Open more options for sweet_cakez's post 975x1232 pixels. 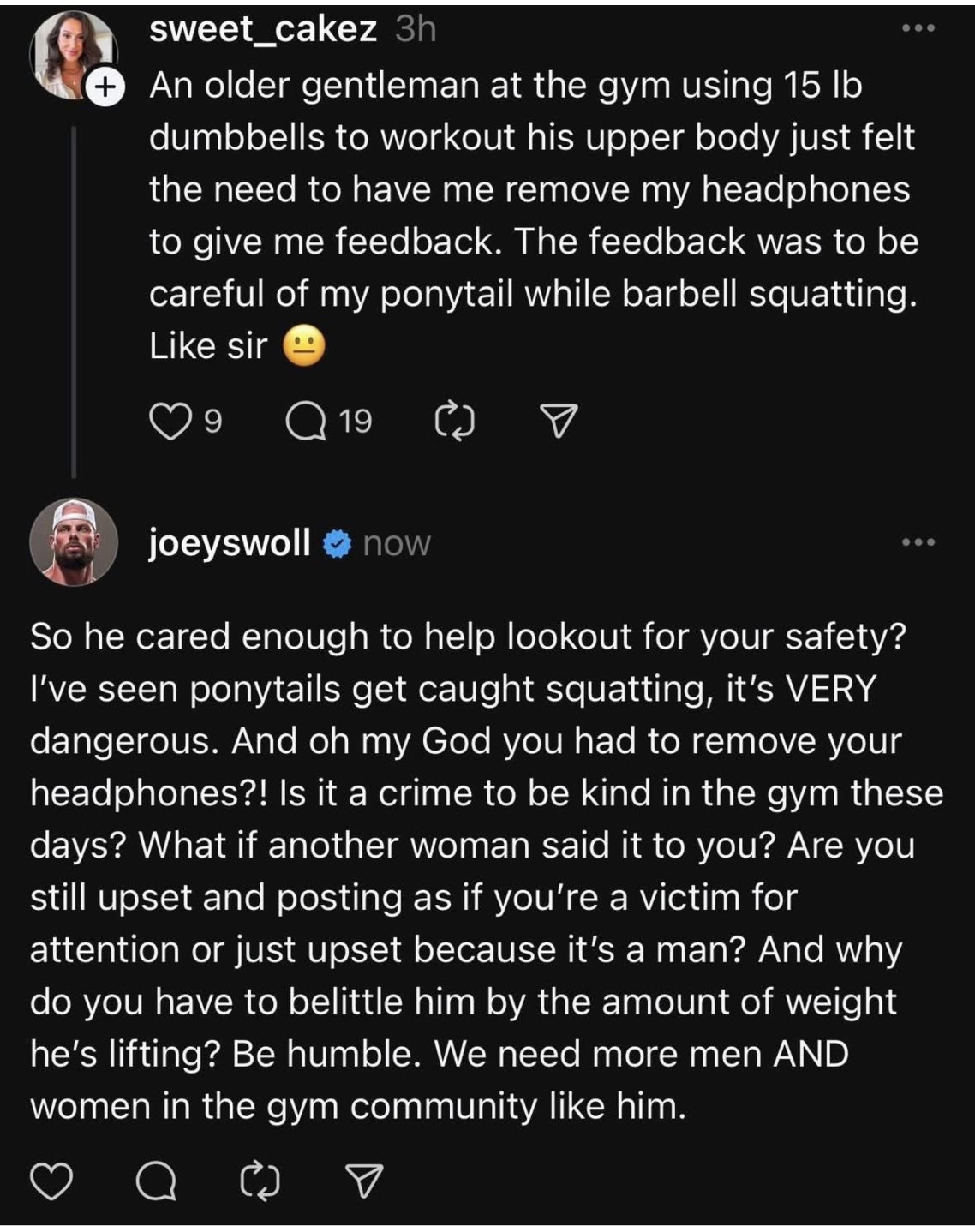(919, 28)
